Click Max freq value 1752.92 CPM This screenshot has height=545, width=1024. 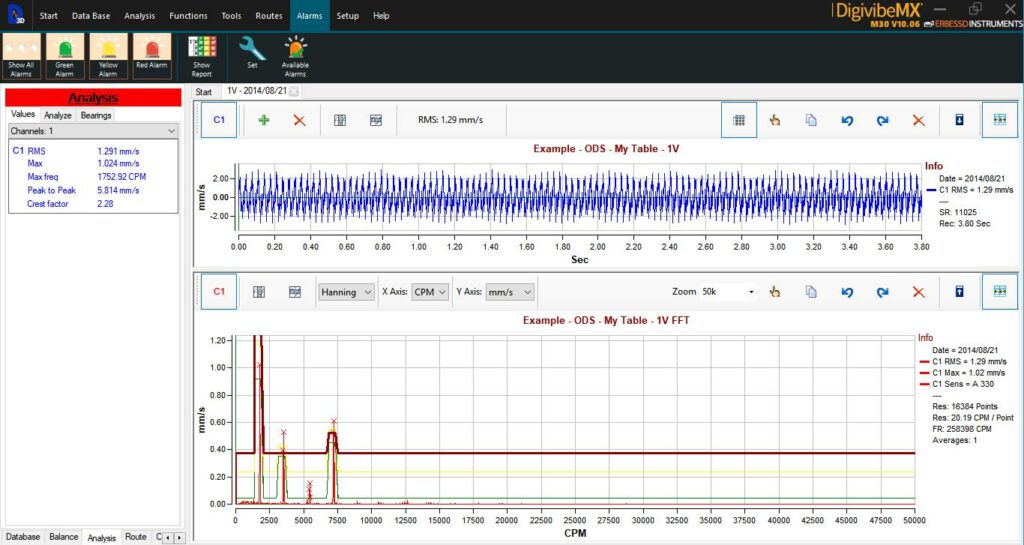tap(121, 177)
